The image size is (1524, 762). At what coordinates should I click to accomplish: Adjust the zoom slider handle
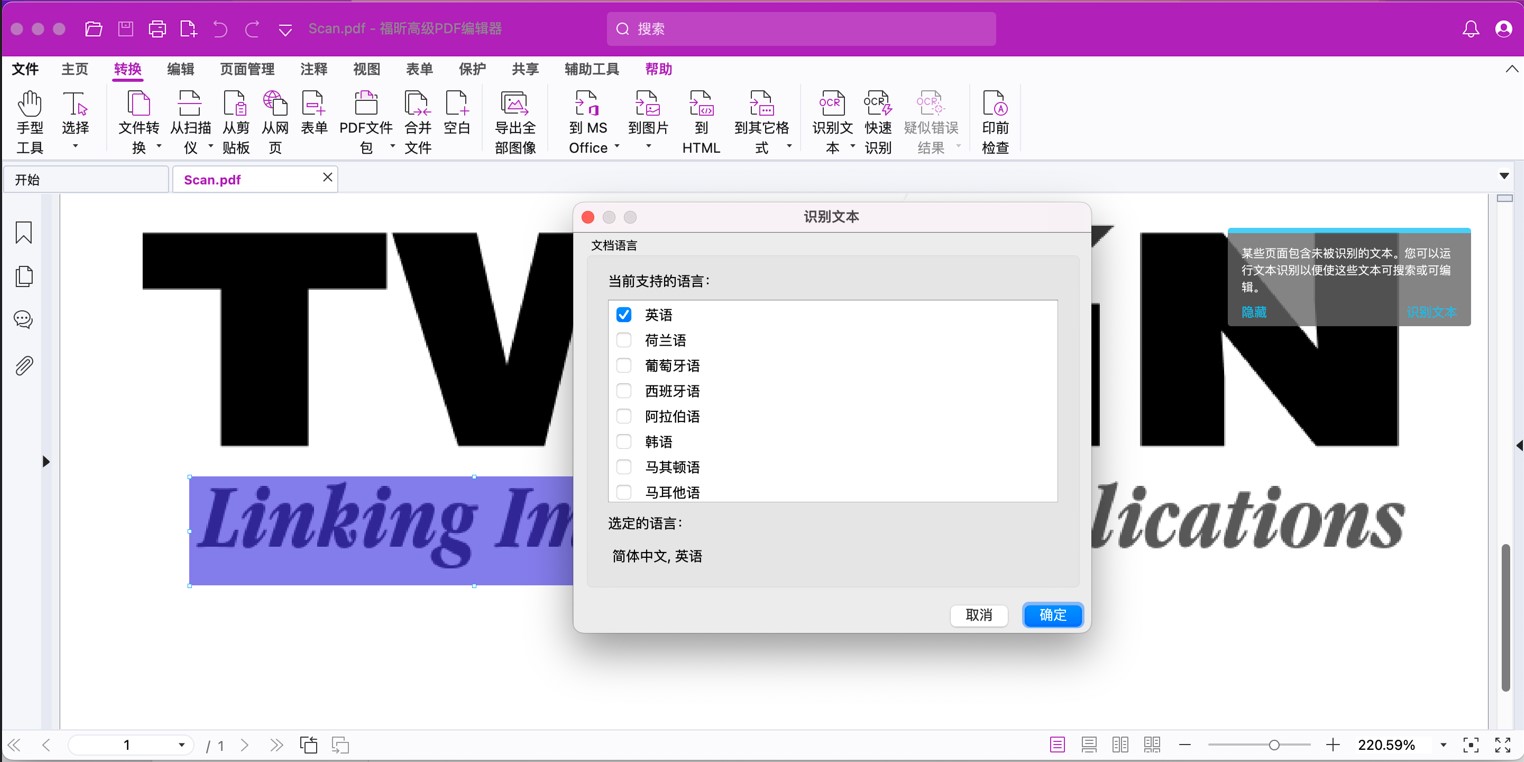pos(1274,745)
